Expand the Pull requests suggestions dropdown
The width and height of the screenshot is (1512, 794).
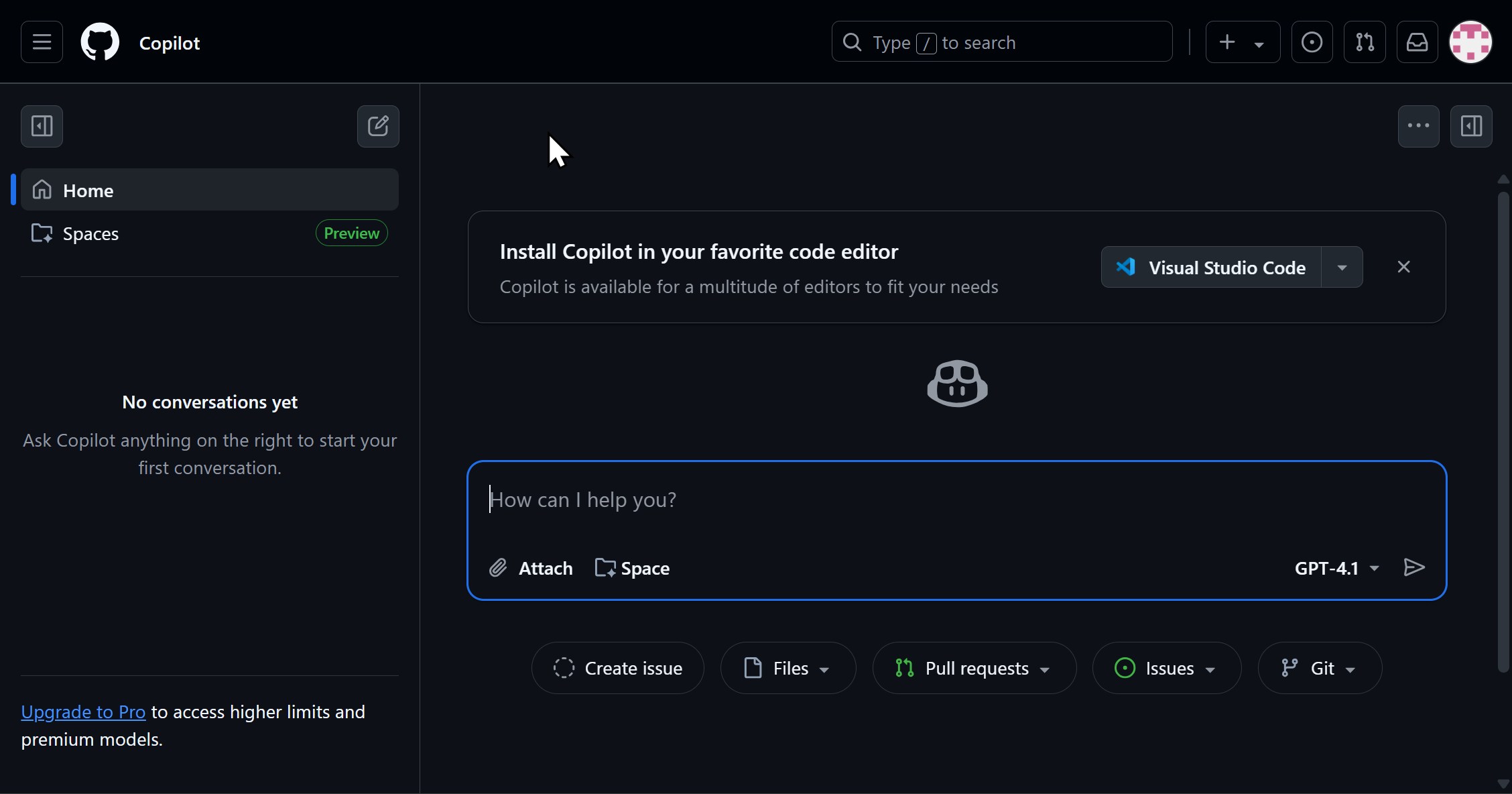pos(974,668)
